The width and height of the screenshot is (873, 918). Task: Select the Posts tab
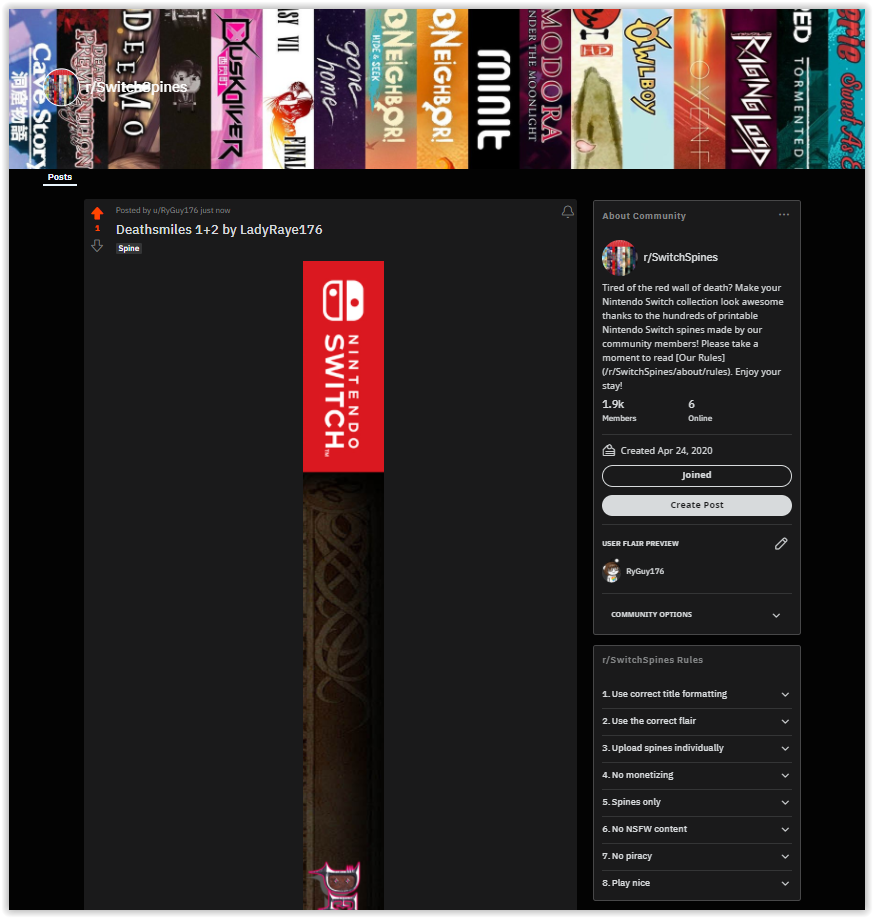coord(60,177)
